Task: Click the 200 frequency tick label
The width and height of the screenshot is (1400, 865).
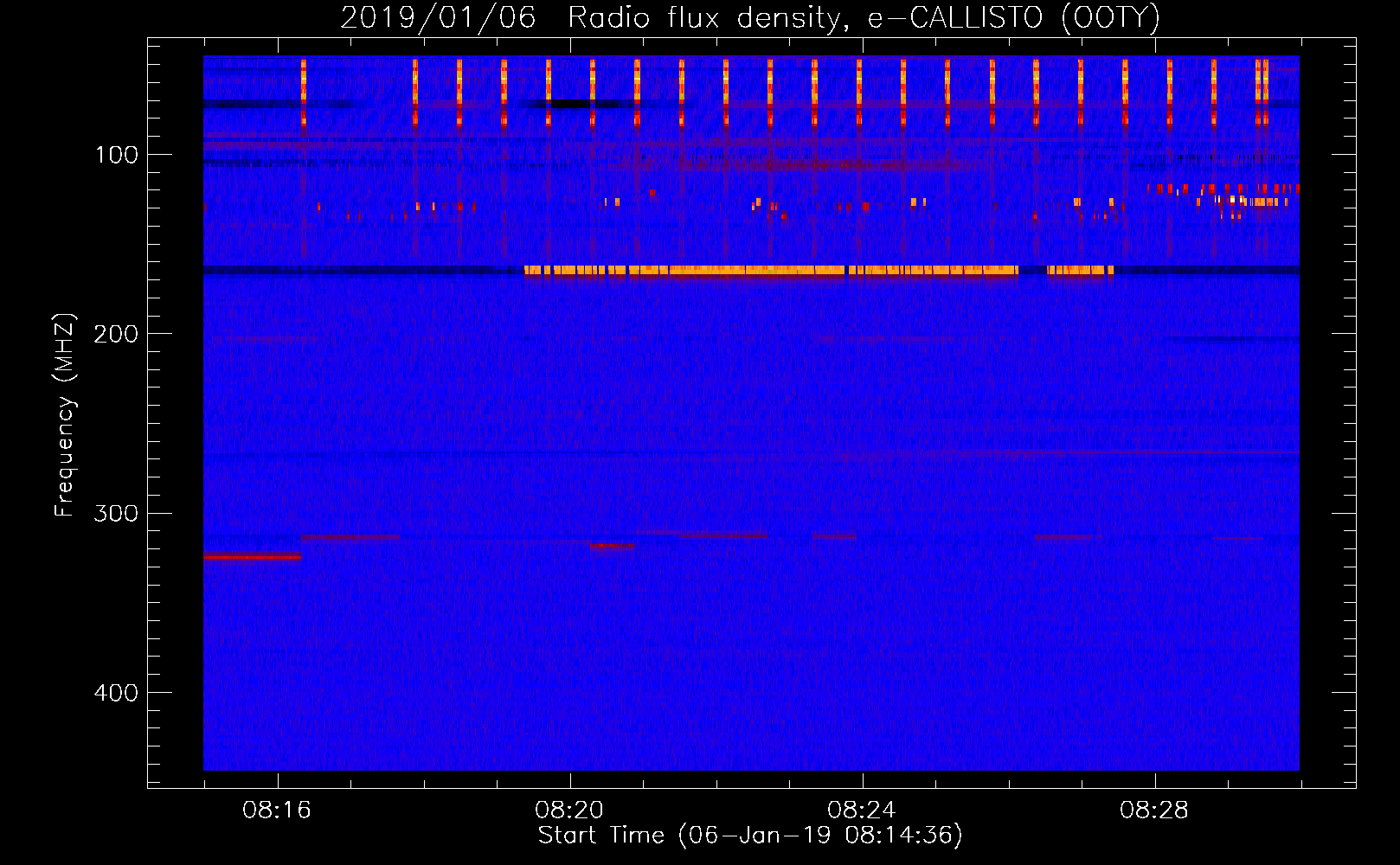Action: click(117, 334)
